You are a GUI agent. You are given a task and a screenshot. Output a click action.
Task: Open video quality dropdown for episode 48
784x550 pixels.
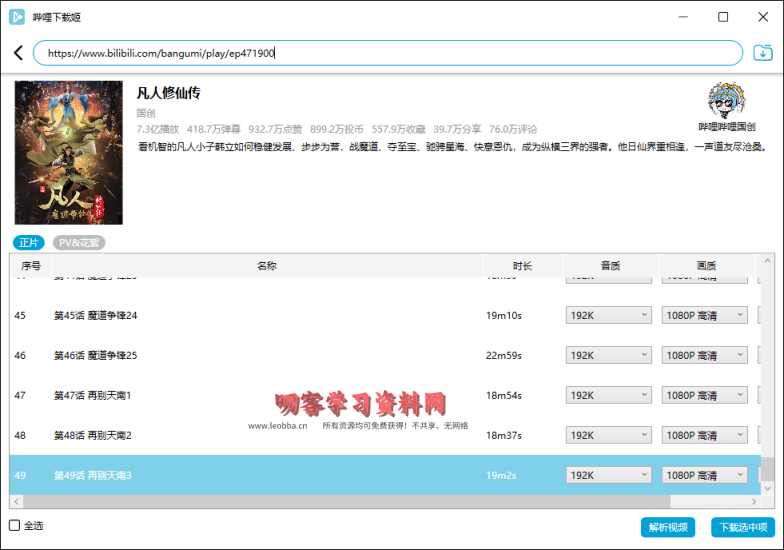pos(704,436)
